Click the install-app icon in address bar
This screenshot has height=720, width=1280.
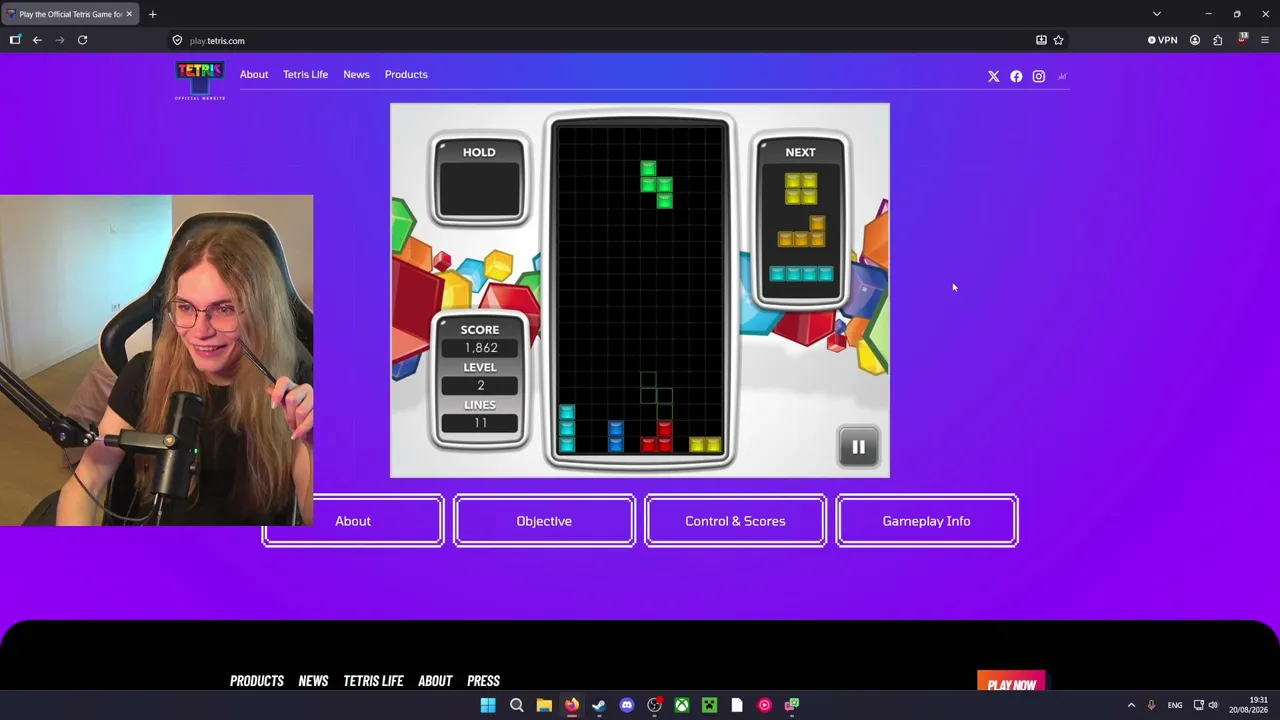pyautogui.click(x=1041, y=40)
